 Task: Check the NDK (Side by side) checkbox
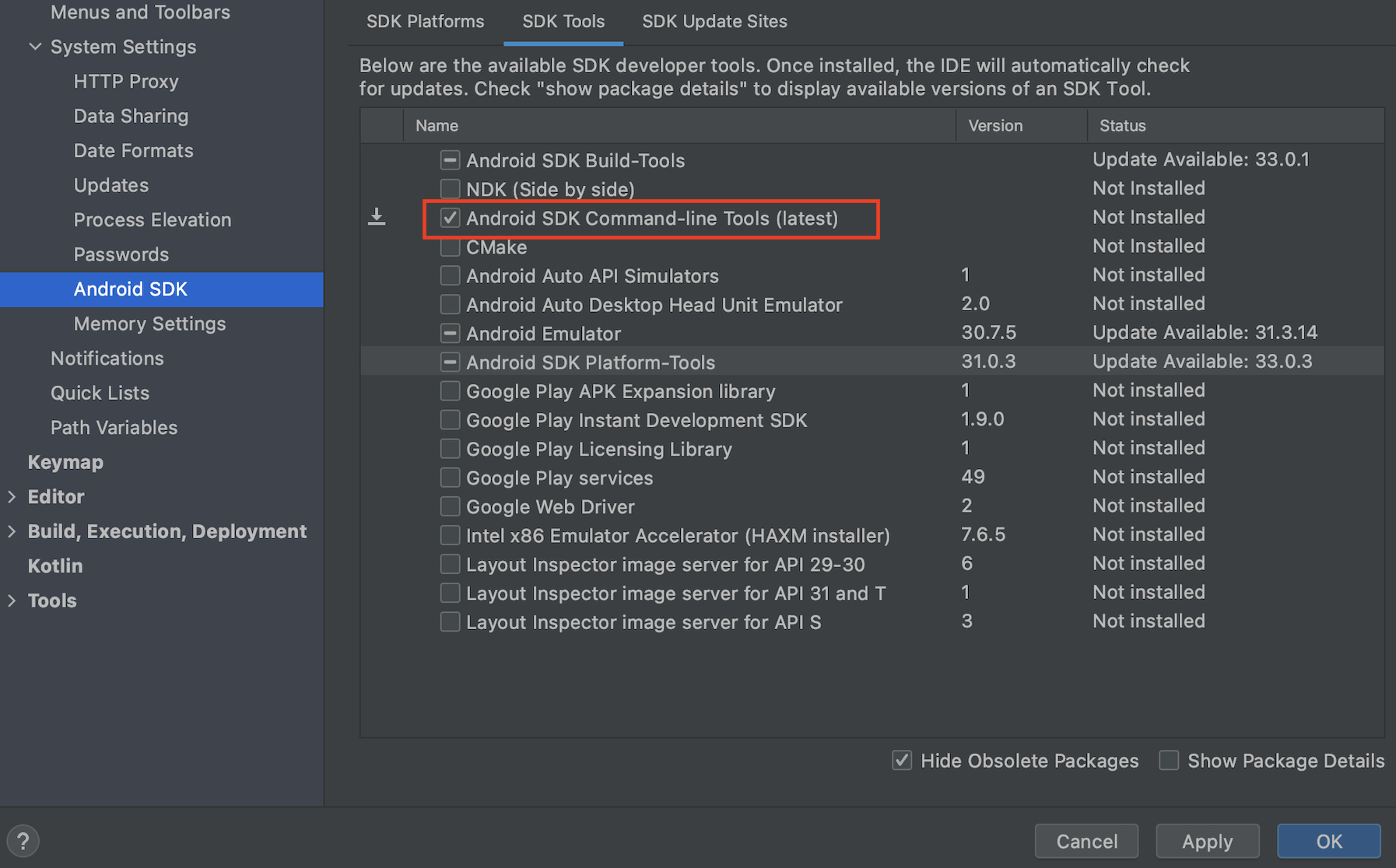(x=450, y=189)
